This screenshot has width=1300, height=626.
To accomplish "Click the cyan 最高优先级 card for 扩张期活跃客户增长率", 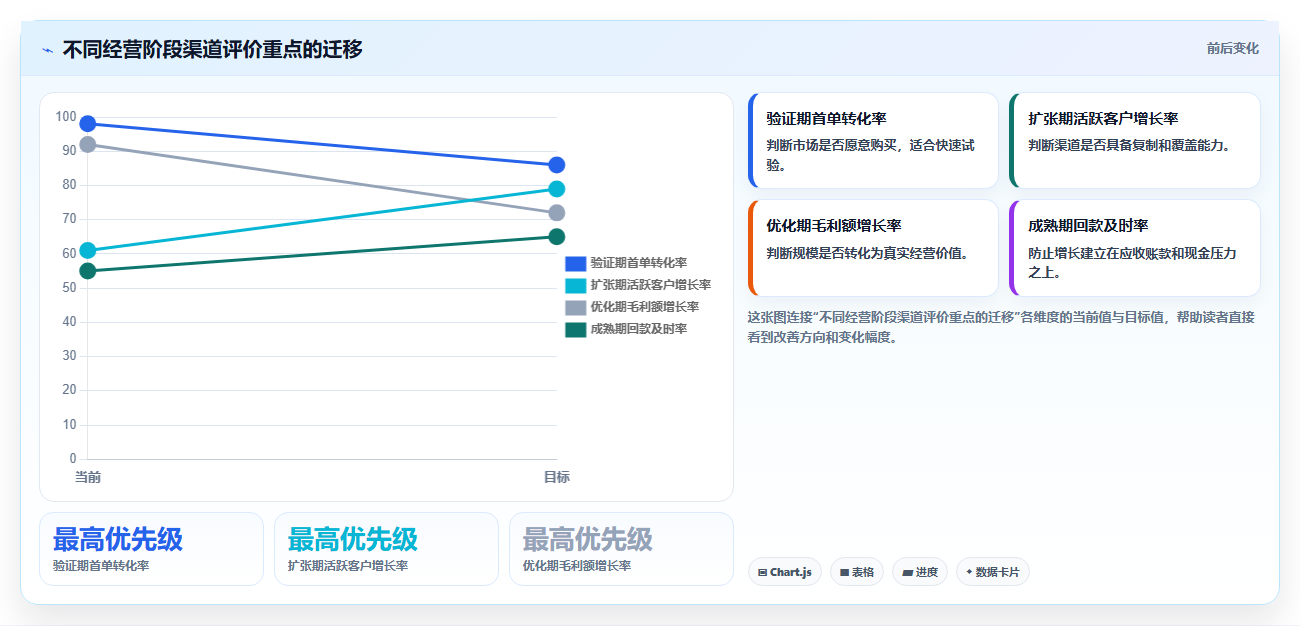I will tap(386, 549).
